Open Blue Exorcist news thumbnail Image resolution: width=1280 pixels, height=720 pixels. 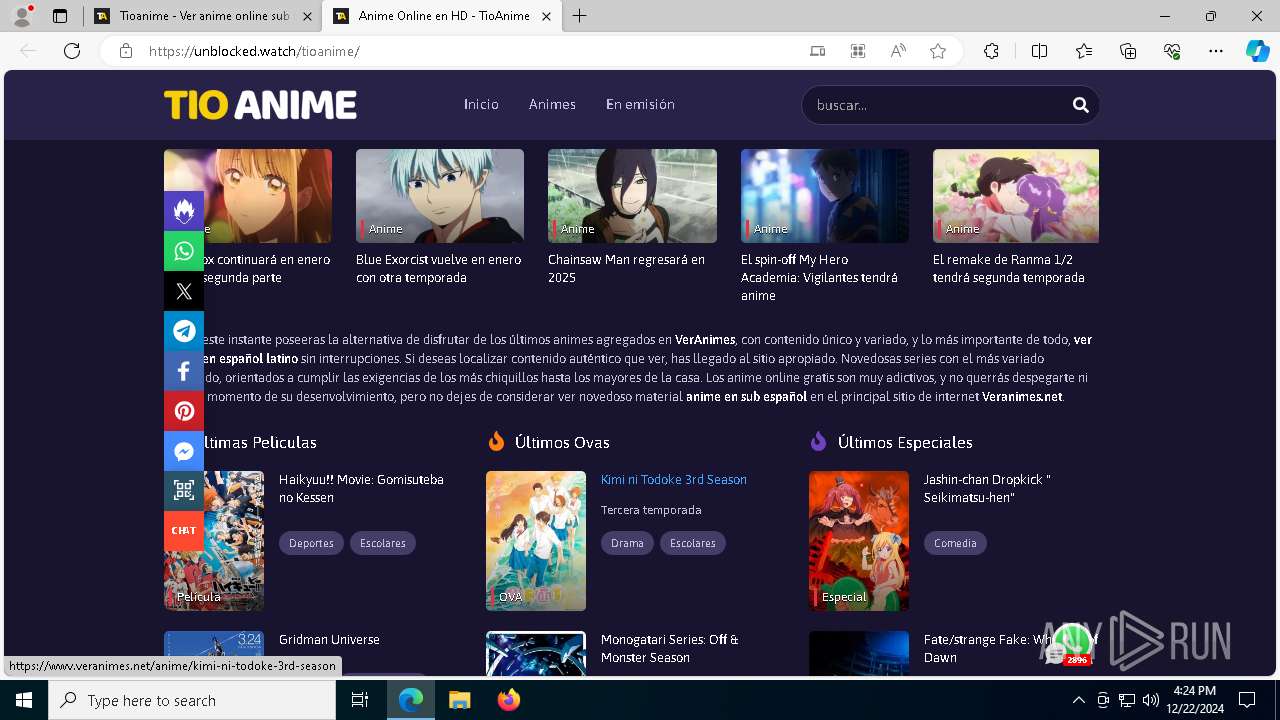click(x=440, y=196)
